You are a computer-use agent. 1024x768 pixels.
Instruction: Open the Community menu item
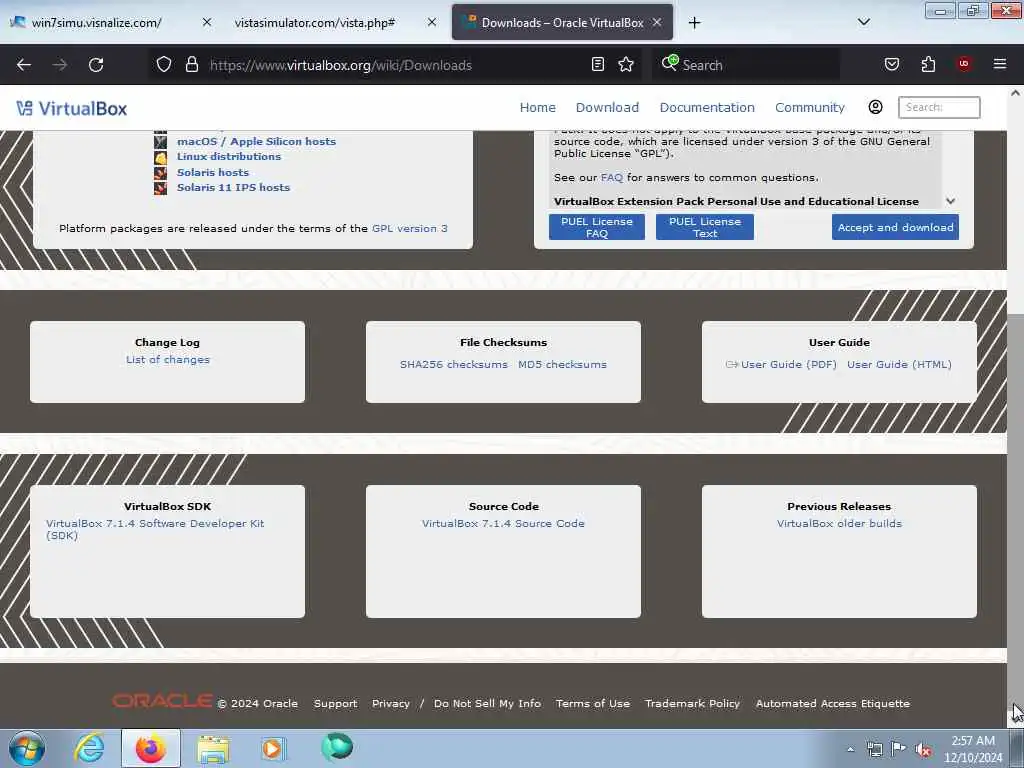point(810,107)
